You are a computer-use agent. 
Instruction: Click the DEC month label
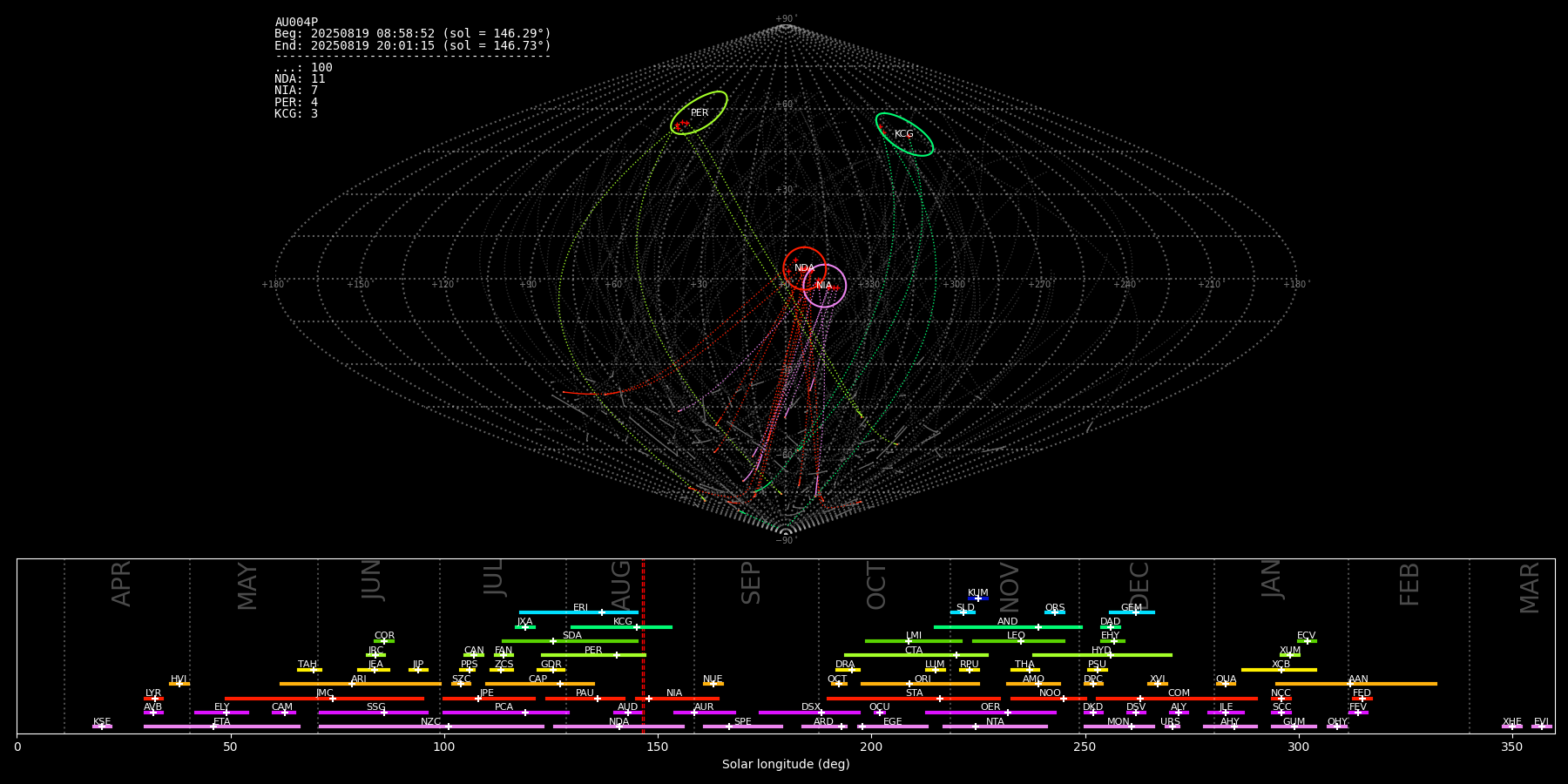point(1139,585)
